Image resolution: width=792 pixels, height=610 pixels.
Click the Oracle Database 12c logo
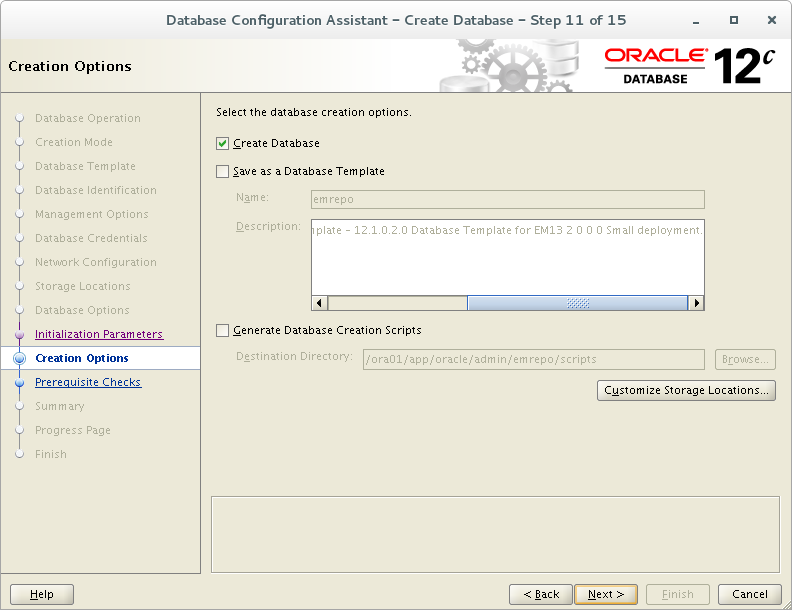point(690,66)
